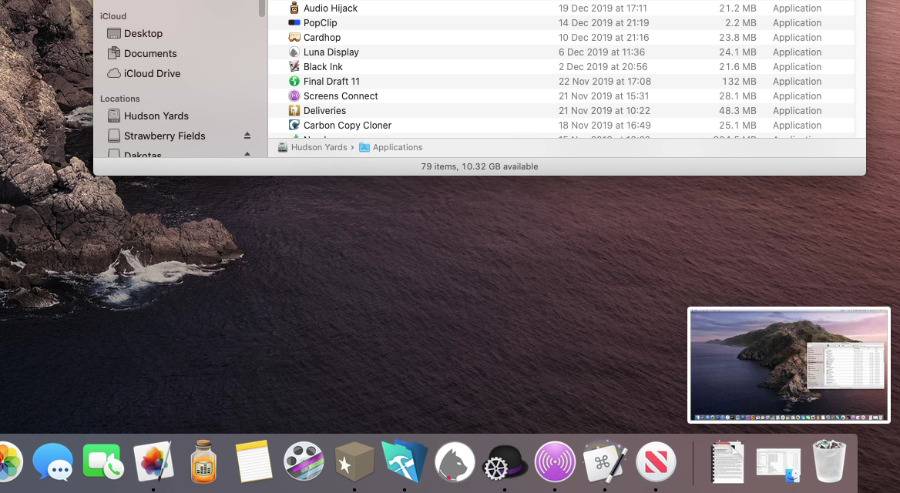This screenshot has height=493, width=900.
Task: Launch FaceTime from the Dock
Action: click(x=102, y=462)
